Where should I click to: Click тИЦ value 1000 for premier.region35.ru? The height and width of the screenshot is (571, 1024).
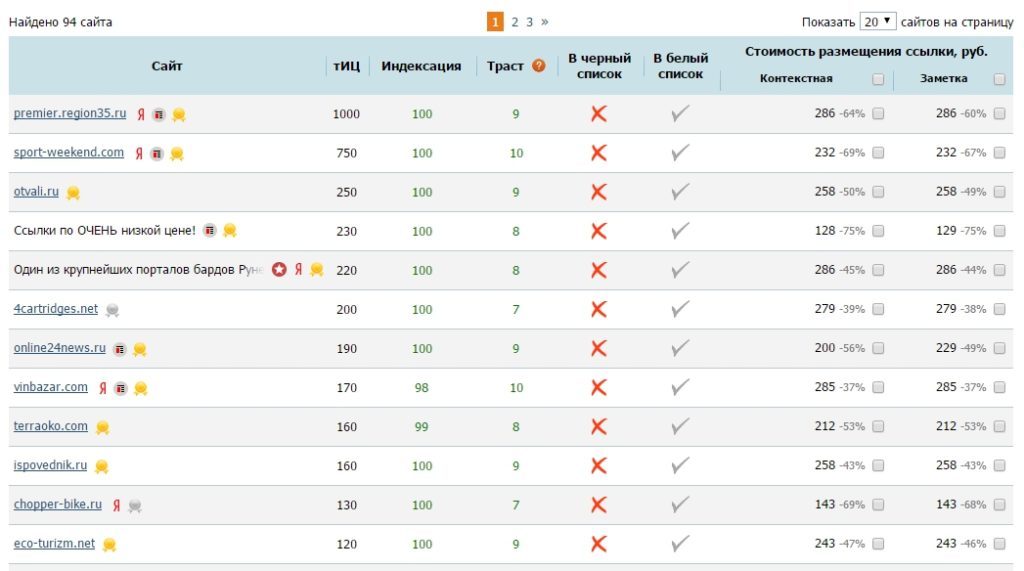346,114
